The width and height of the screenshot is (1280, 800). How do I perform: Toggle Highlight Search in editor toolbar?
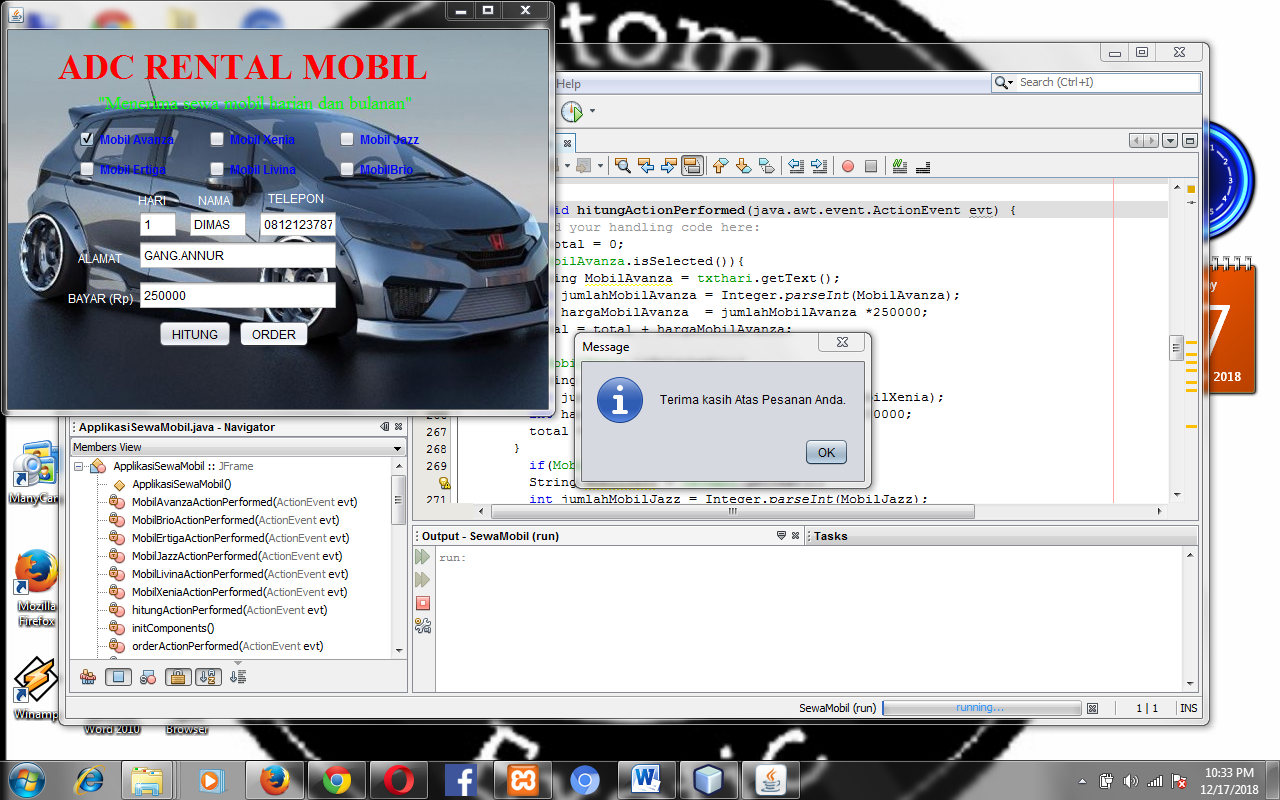(692, 166)
